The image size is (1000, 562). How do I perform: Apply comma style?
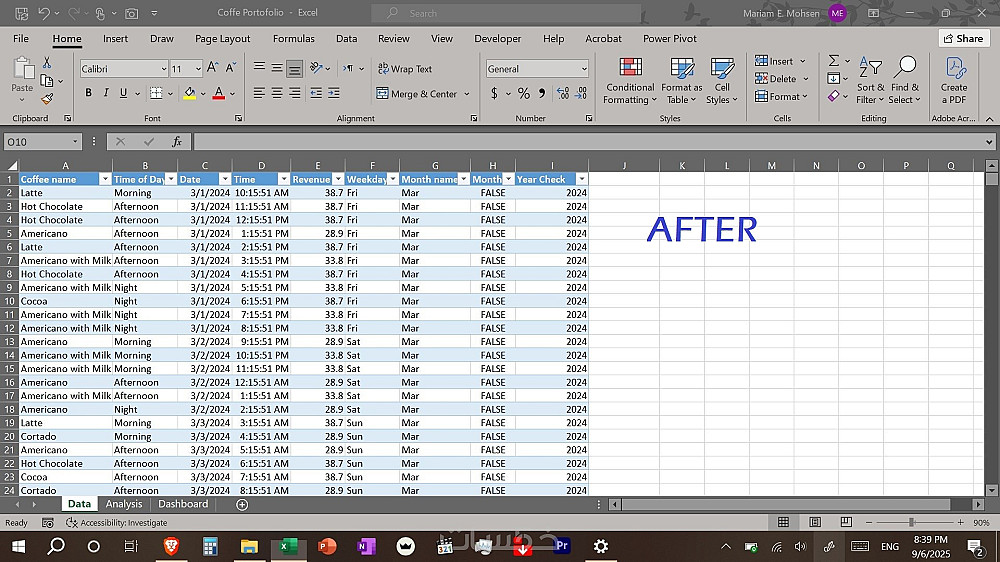pyautogui.click(x=542, y=93)
